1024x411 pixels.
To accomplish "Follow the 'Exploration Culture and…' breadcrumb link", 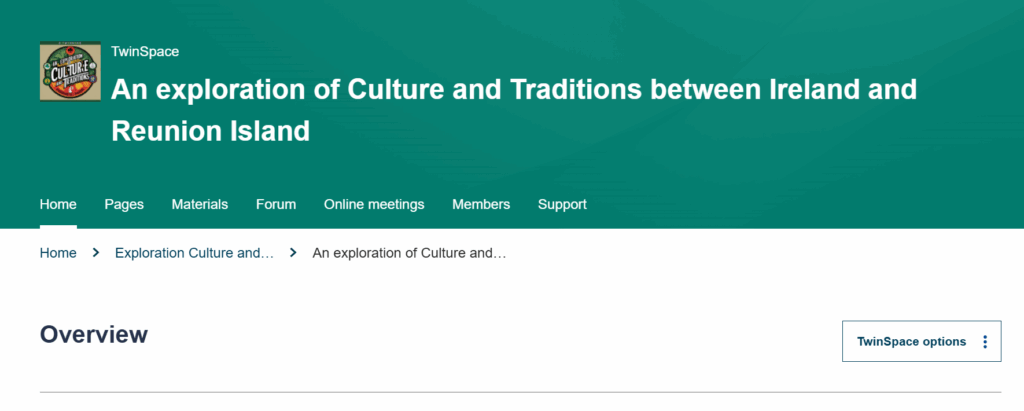I will [194, 253].
